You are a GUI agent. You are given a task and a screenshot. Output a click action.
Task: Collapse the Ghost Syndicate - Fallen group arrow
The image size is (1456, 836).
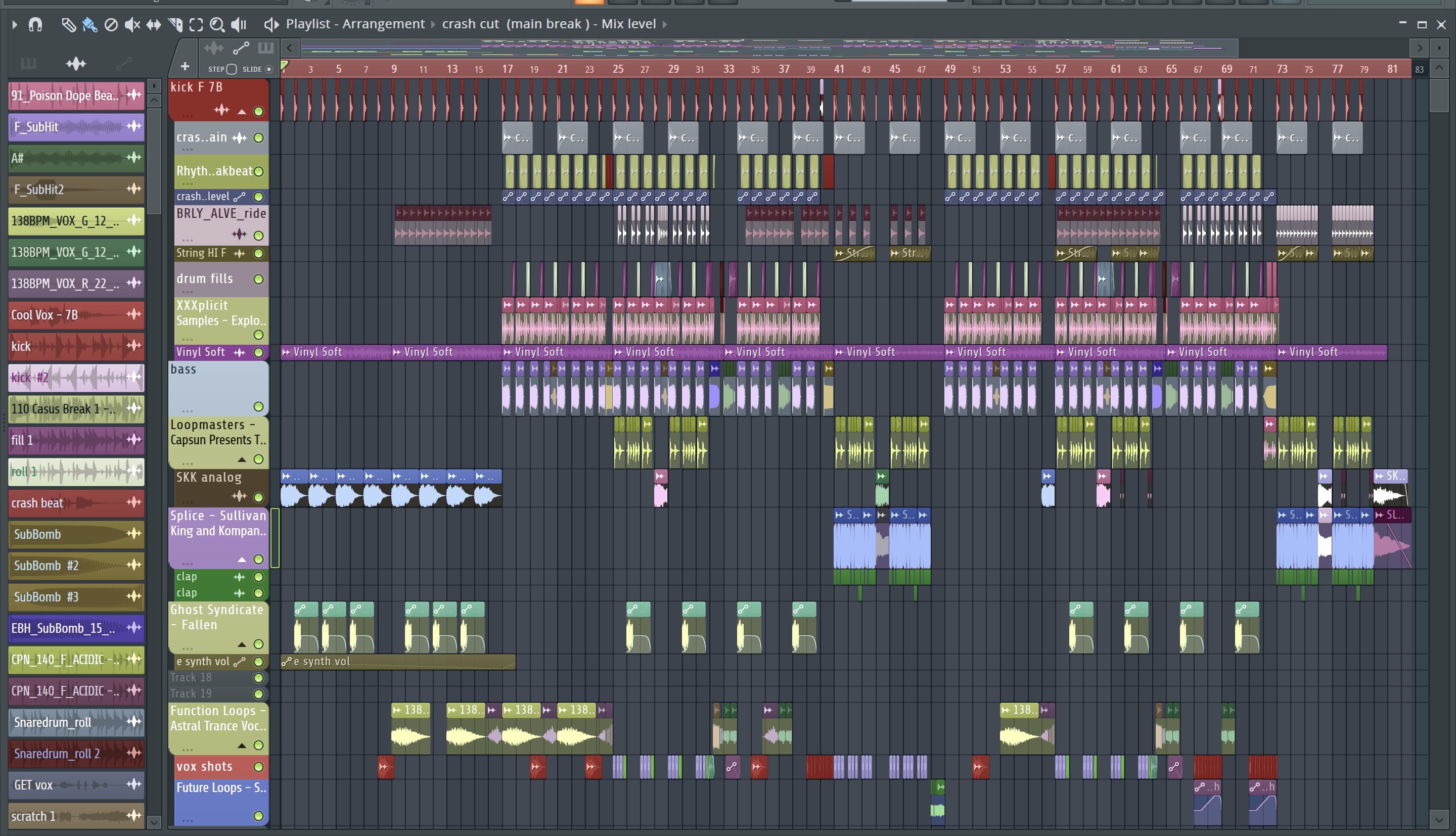point(242,644)
